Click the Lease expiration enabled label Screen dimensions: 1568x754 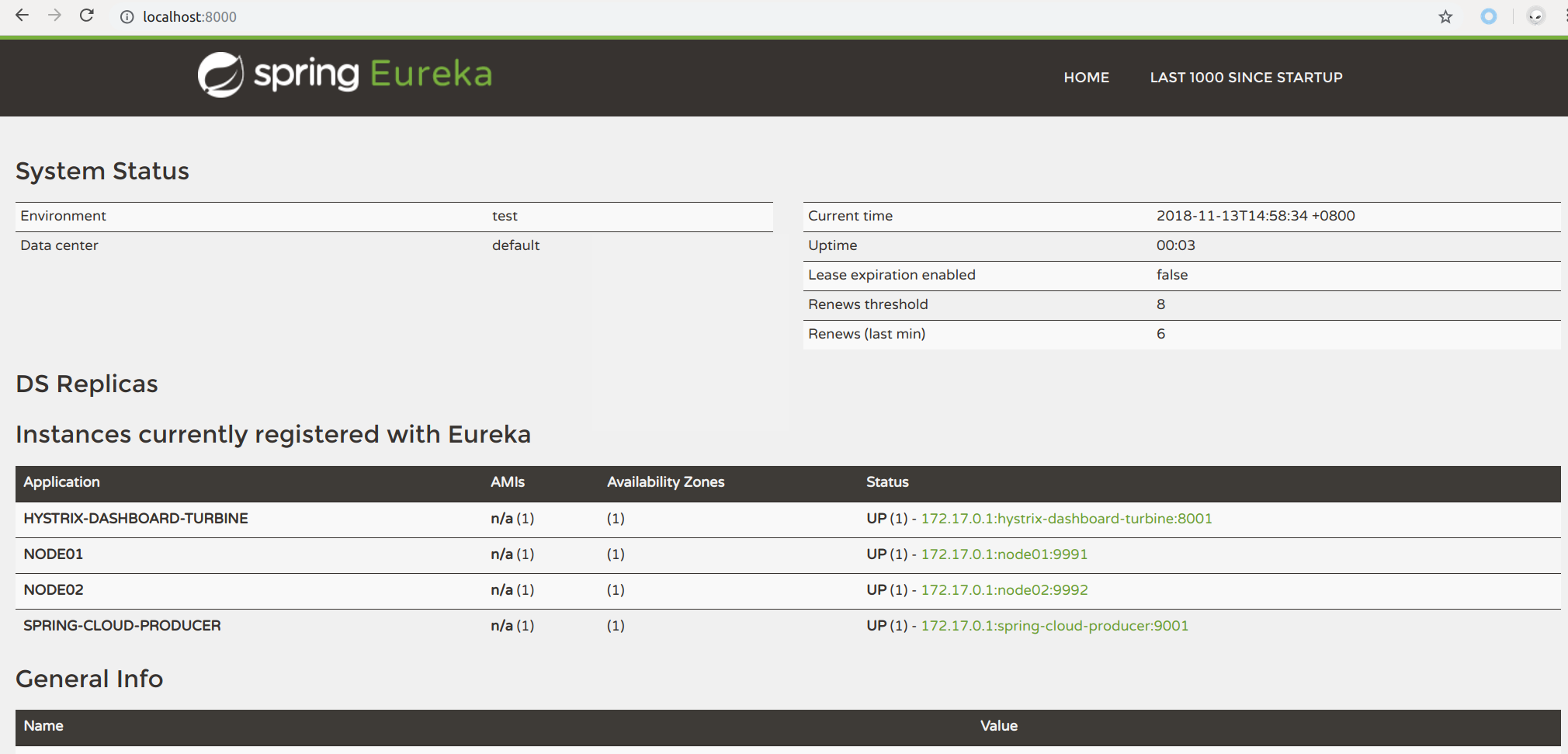pos(891,274)
